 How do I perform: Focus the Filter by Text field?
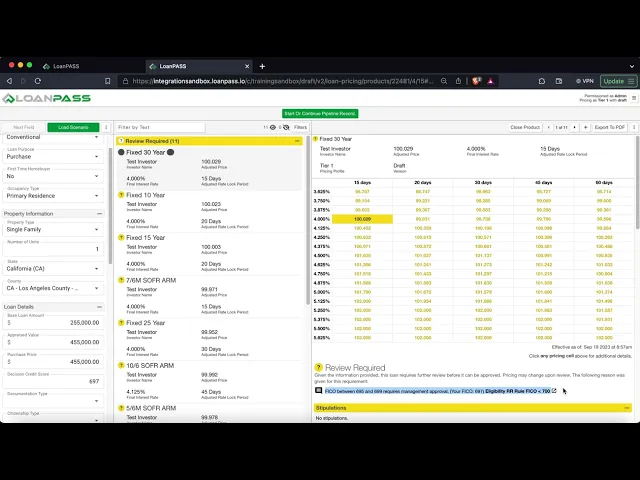[x=160, y=127]
